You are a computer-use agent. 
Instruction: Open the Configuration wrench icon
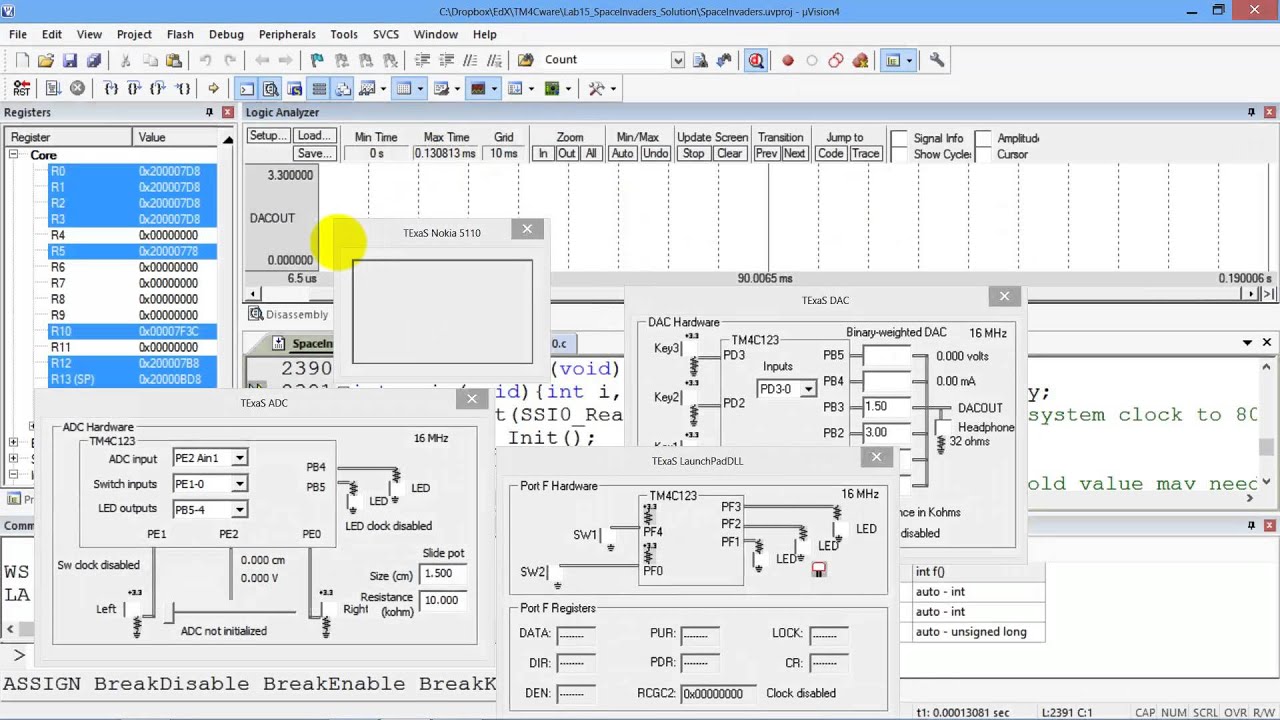tap(937, 60)
